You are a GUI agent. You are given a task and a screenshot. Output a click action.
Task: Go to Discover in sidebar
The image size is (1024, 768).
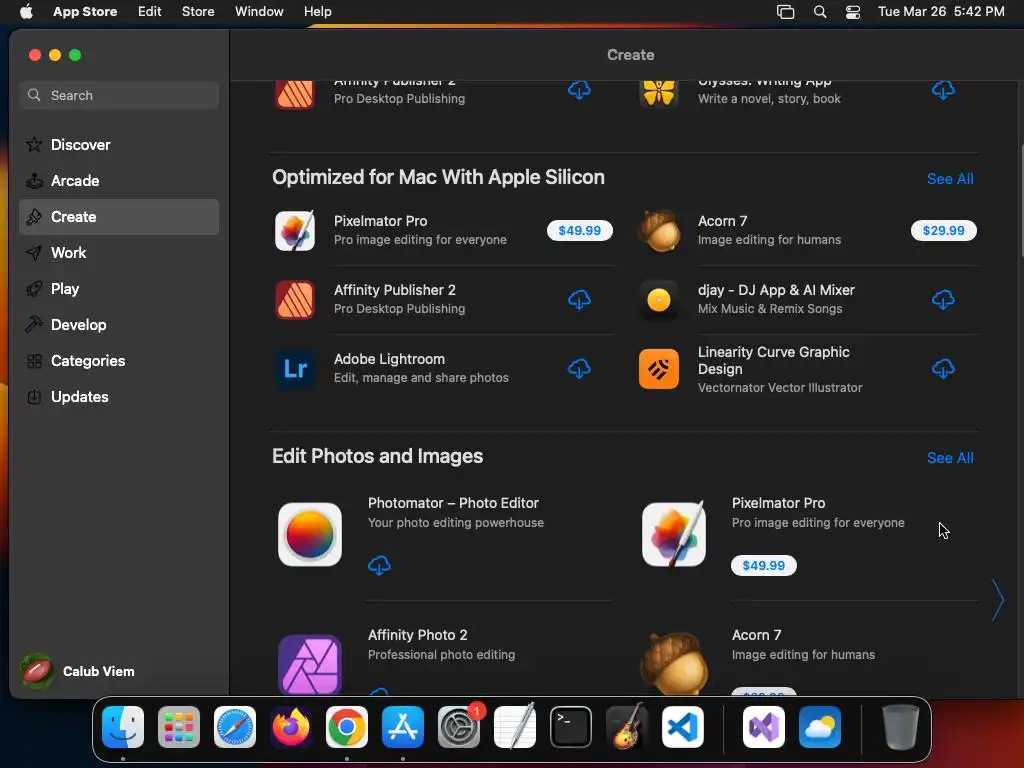(x=119, y=145)
